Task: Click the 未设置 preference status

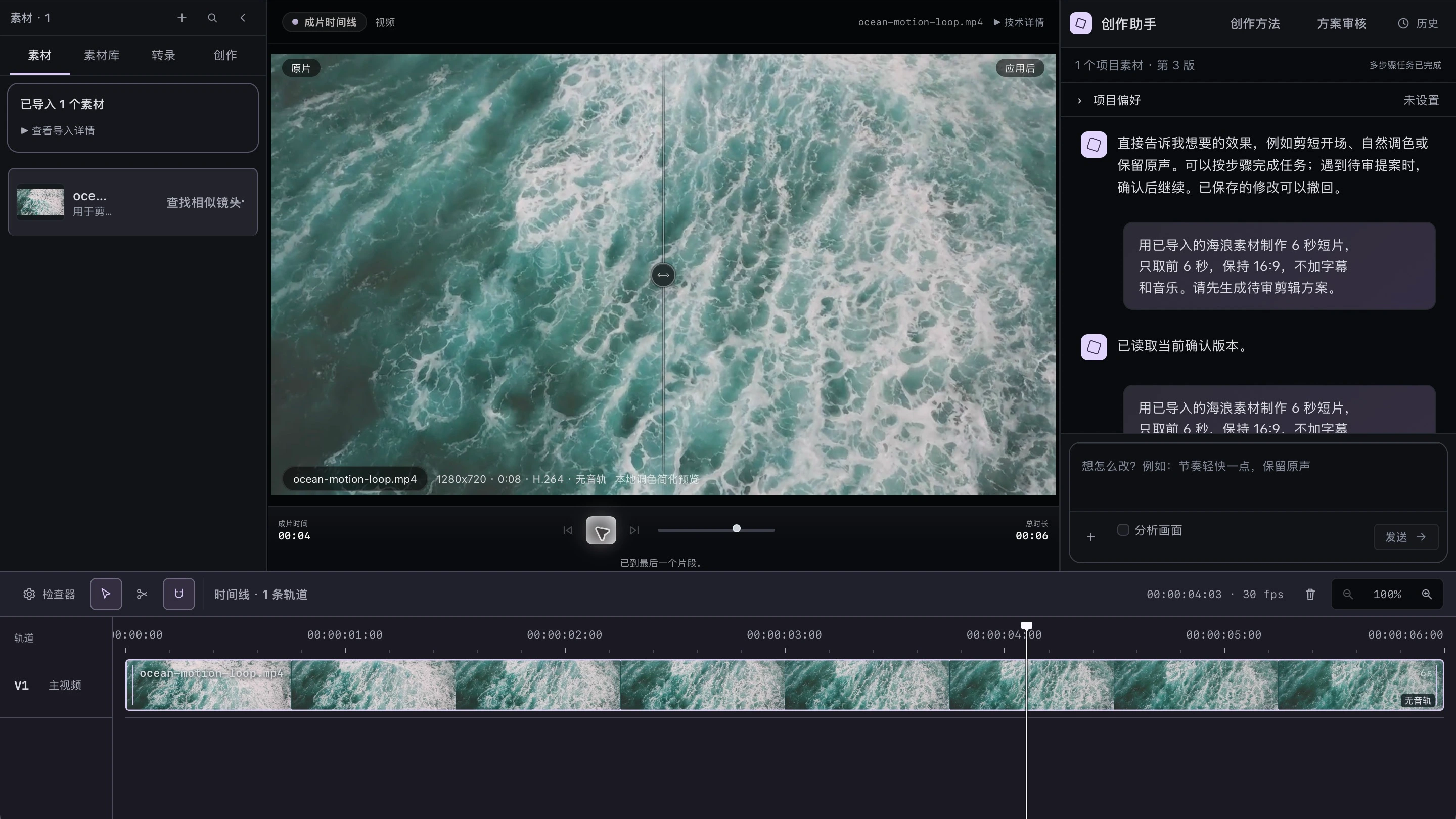Action: click(1421, 100)
